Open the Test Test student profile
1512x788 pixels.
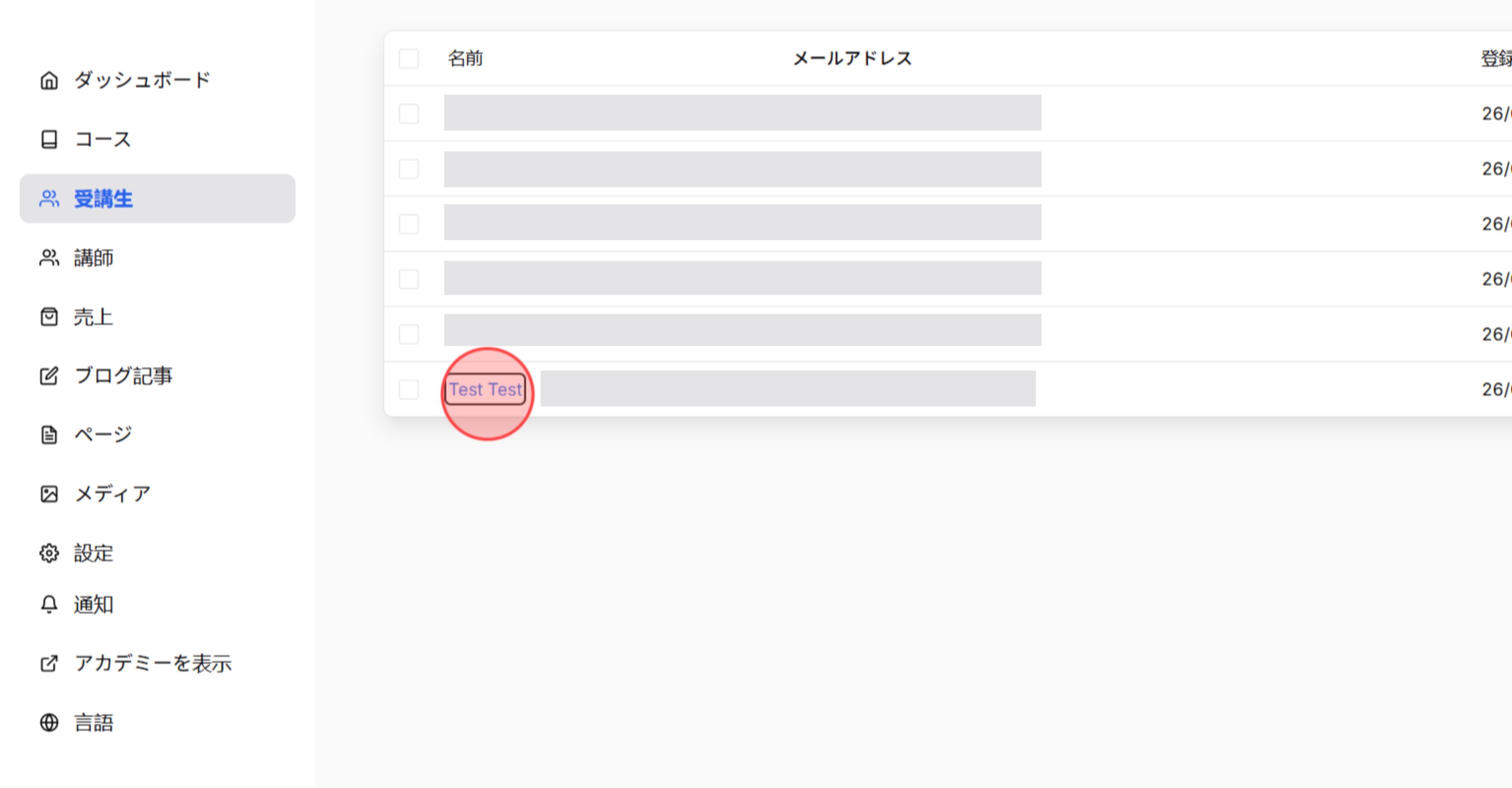click(x=486, y=389)
